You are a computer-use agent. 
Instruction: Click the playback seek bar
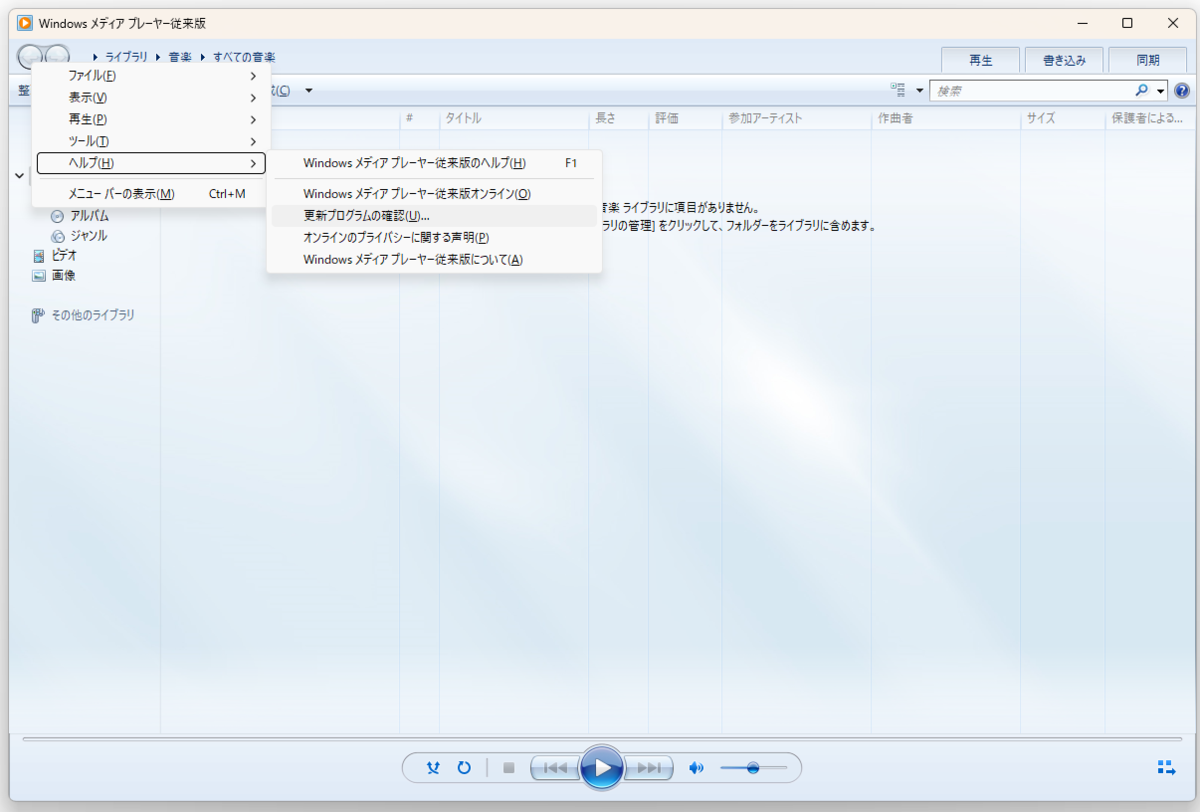click(601, 739)
